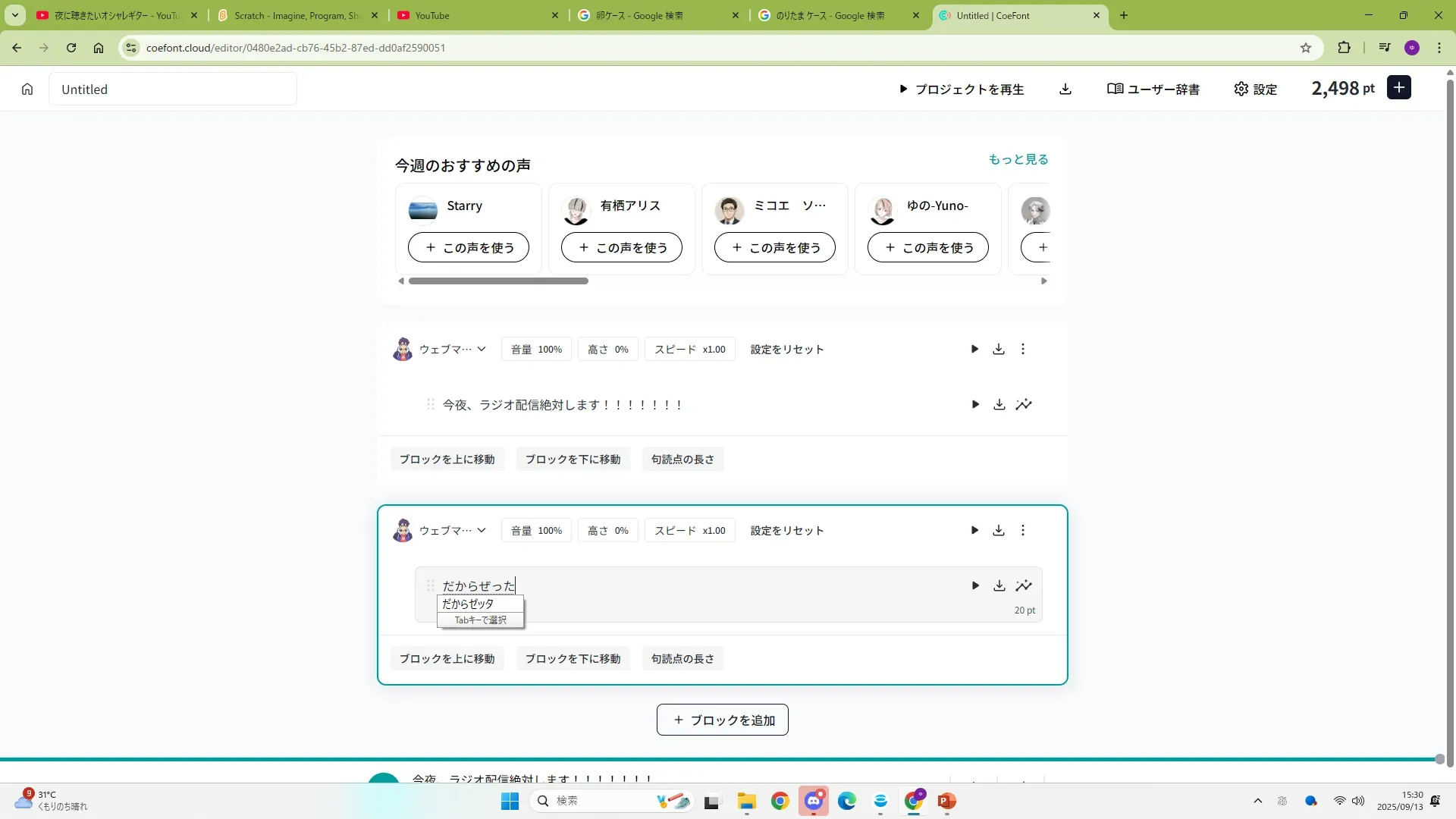The height and width of the screenshot is (819, 1456).
Task: Play the だからぜった line
Action: (975, 585)
